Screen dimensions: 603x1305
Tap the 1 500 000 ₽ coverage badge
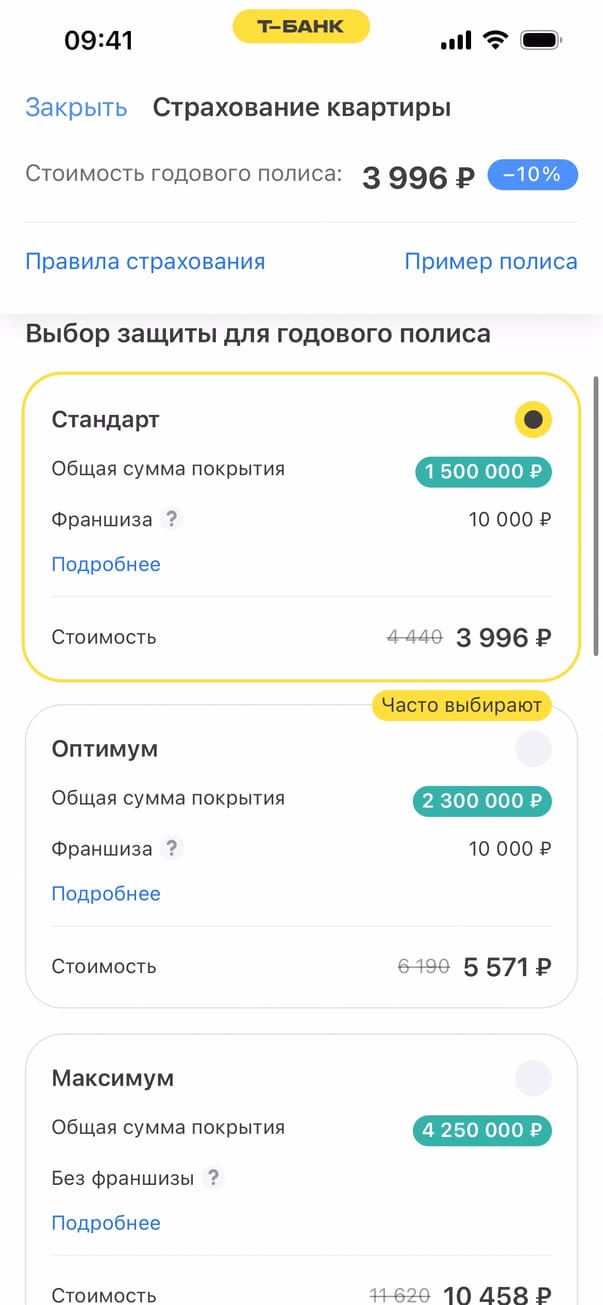click(x=483, y=471)
